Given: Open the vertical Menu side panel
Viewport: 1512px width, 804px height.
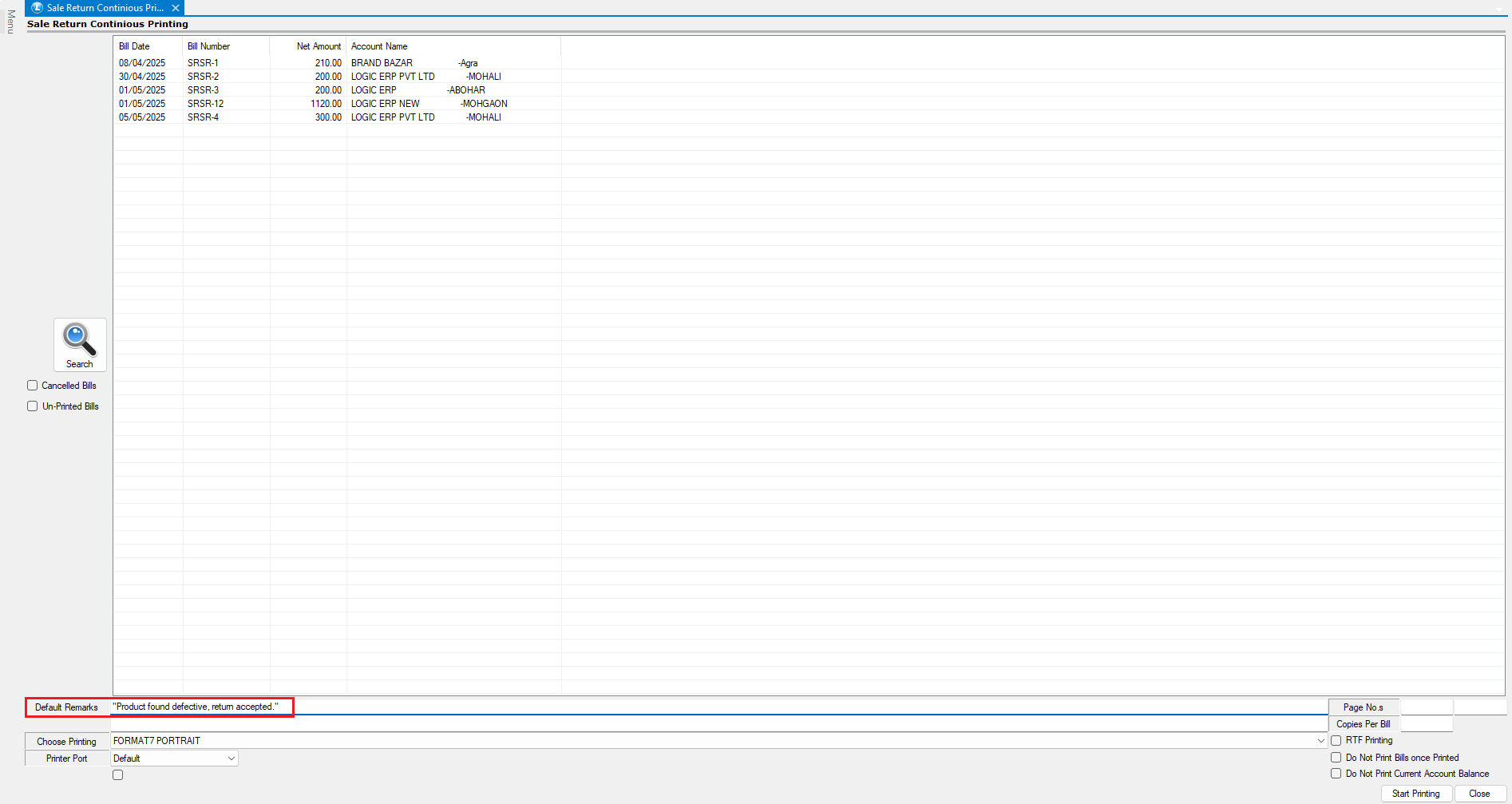Looking at the screenshot, I should pos(10,22).
